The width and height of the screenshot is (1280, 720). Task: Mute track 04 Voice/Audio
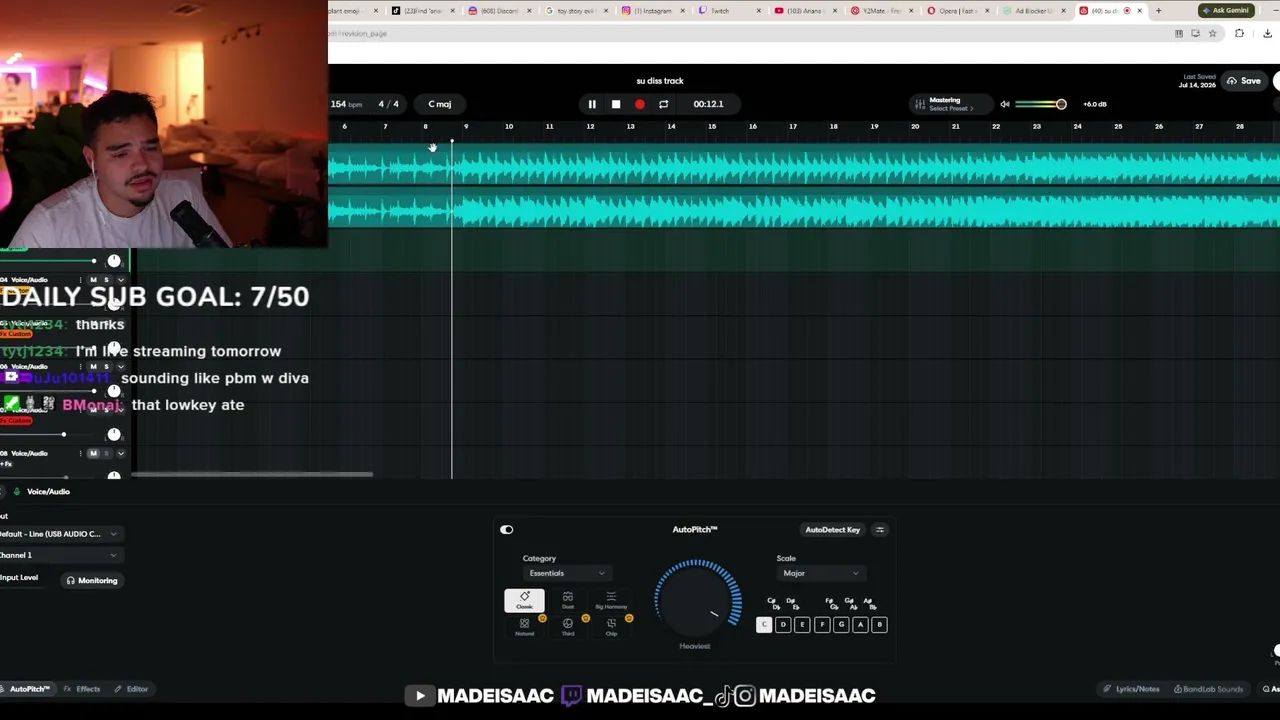93,280
